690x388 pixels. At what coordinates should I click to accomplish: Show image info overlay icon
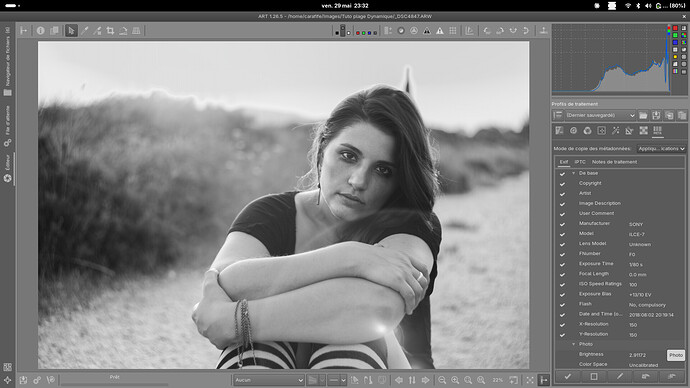40,30
